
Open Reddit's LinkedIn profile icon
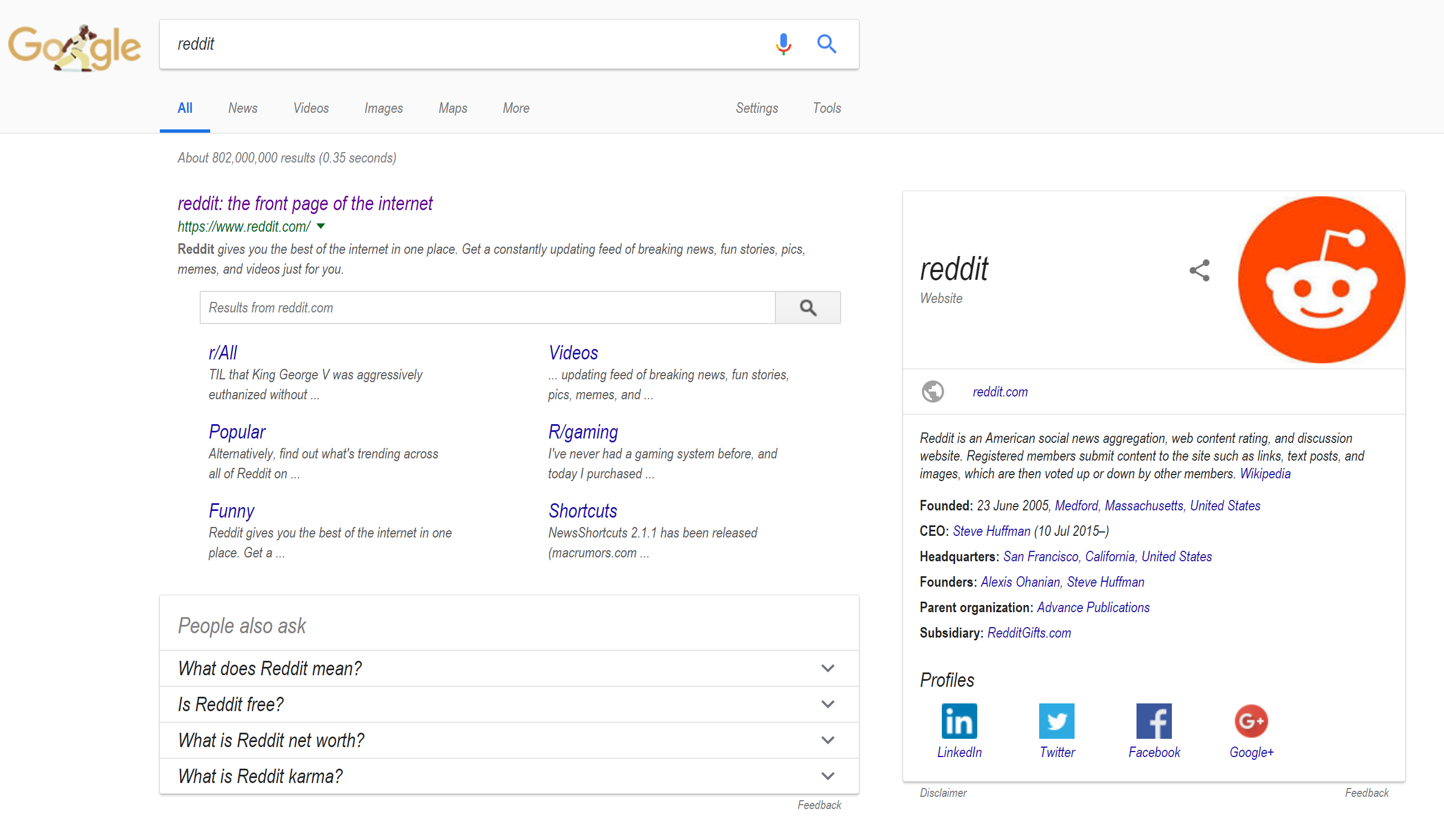[x=958, y=721]
